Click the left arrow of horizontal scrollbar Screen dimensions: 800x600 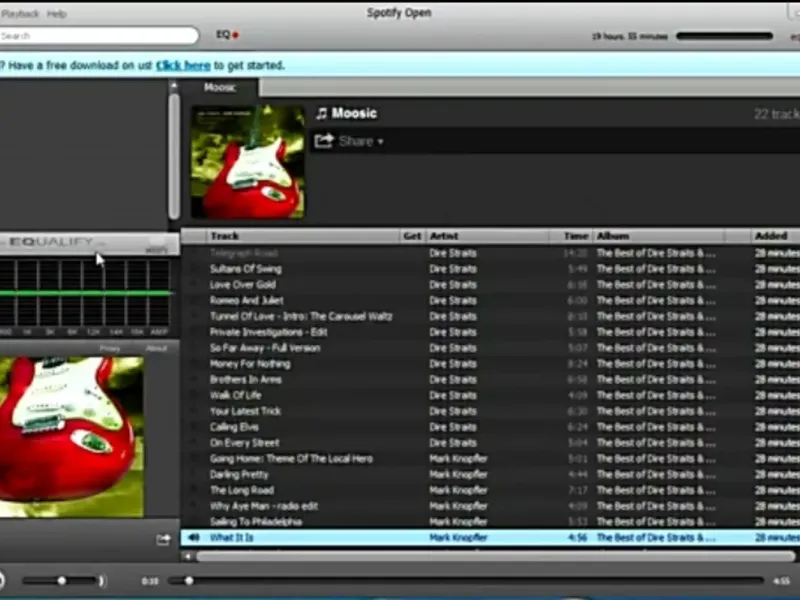pos(188,557)
